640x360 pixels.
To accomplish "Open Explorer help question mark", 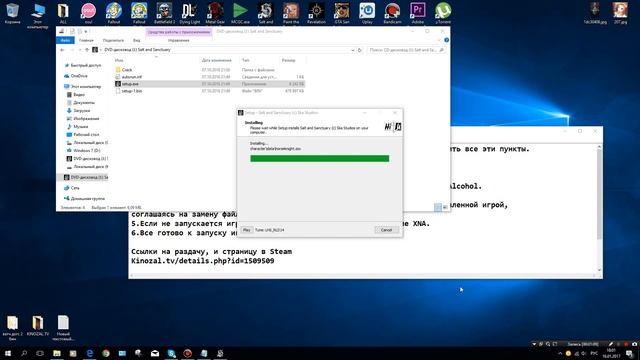I will tap(447, 40).
